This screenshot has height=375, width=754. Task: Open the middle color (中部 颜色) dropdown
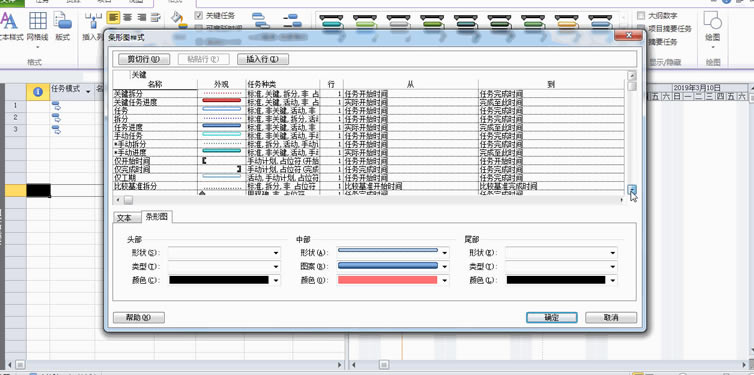tap(445, 280)
